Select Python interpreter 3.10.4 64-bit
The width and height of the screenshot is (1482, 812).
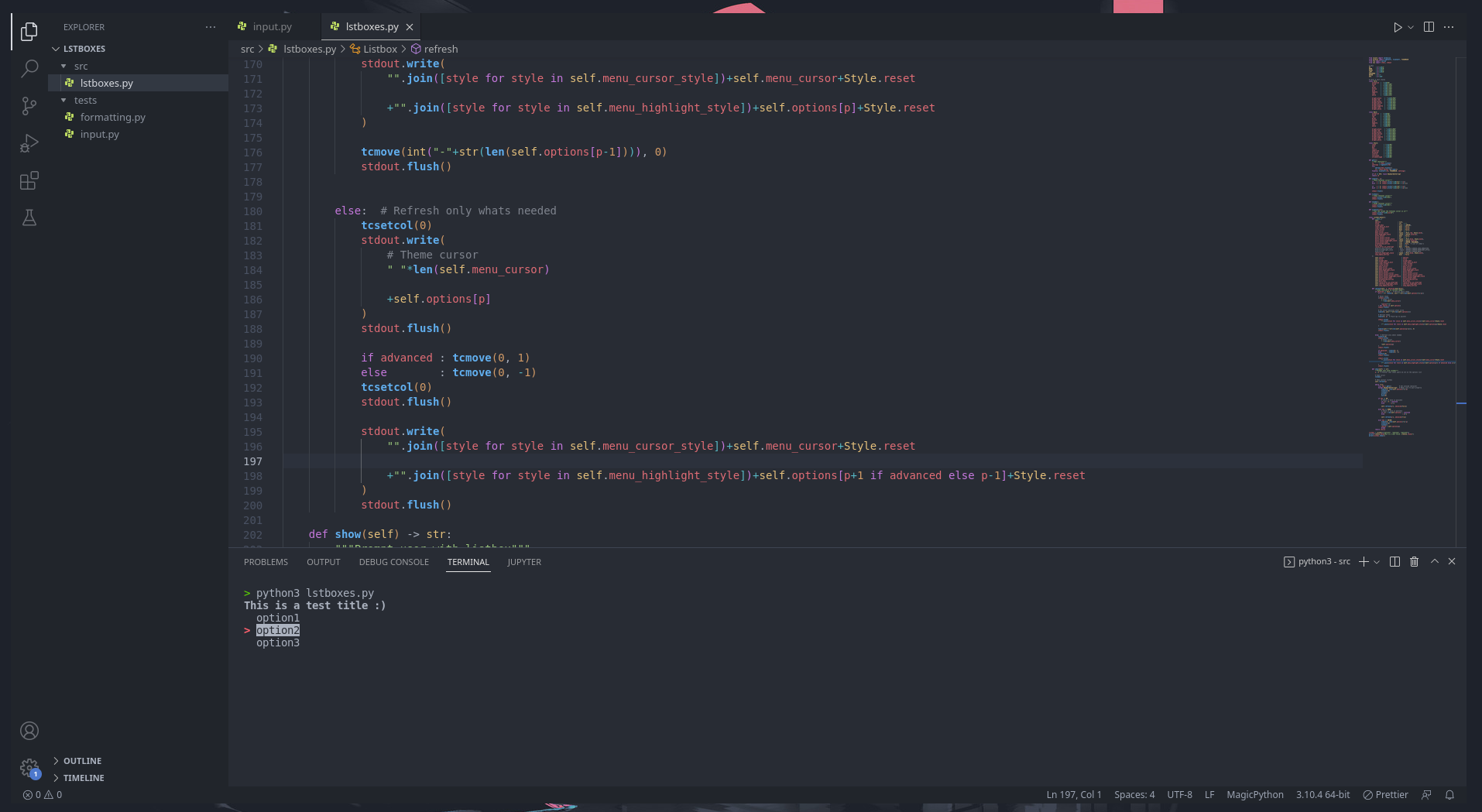1323,795
